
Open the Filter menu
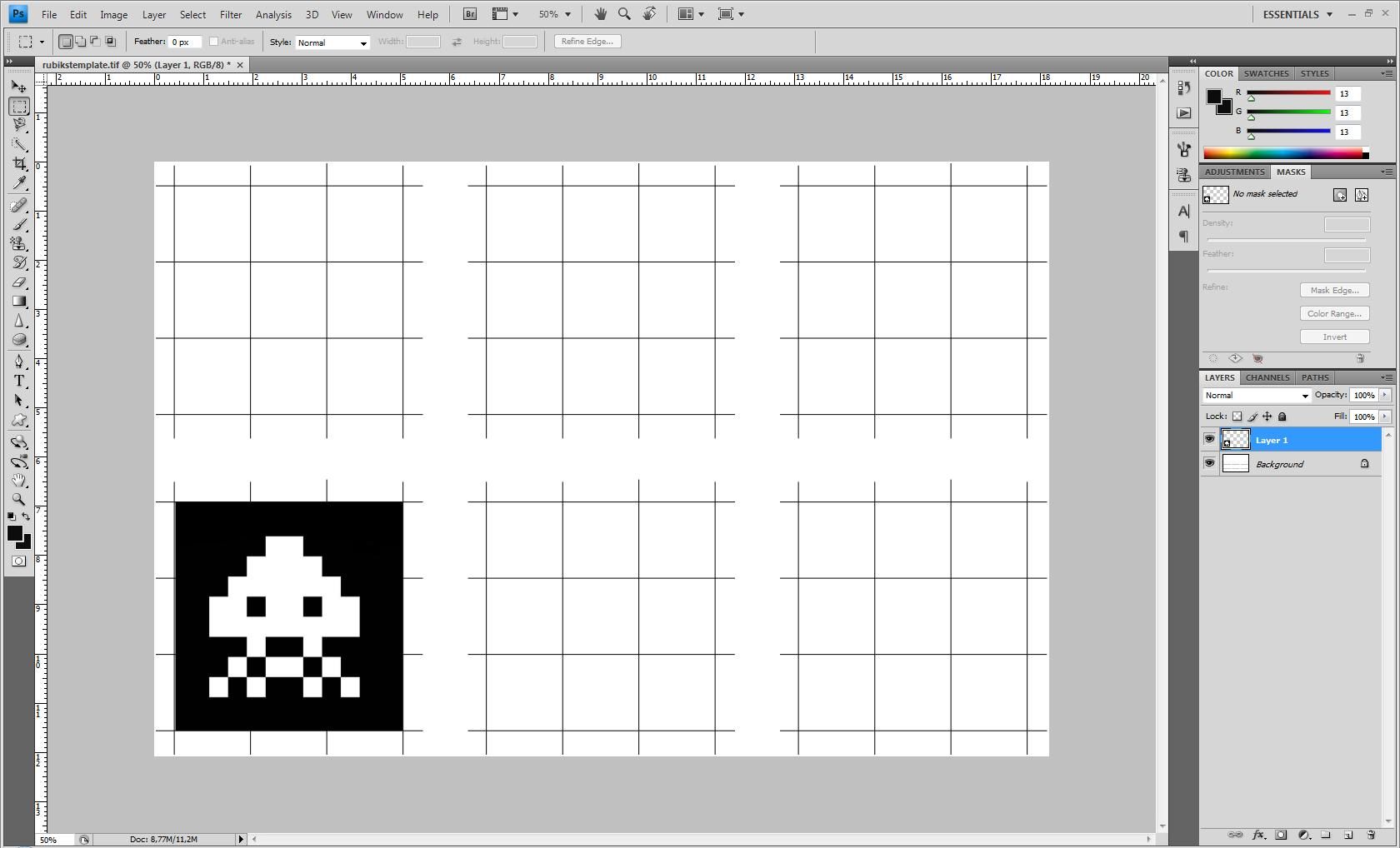tap(231, 14)
